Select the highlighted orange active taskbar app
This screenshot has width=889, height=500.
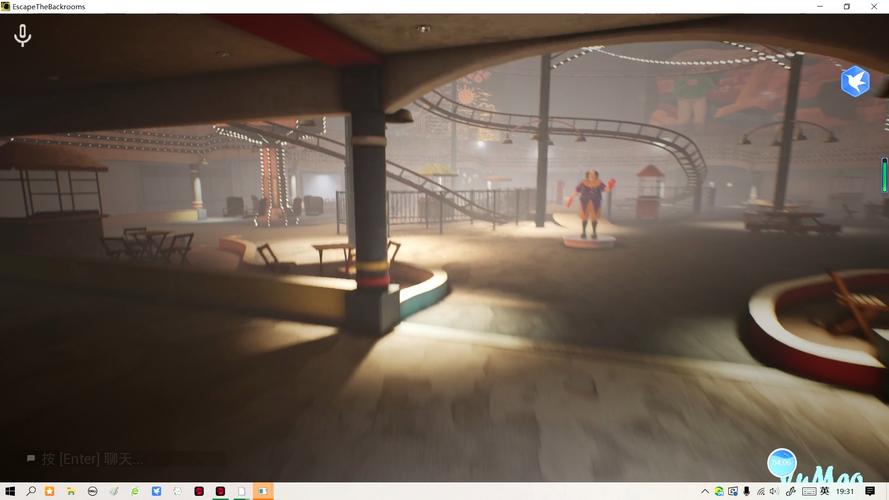tap(263, 491)
